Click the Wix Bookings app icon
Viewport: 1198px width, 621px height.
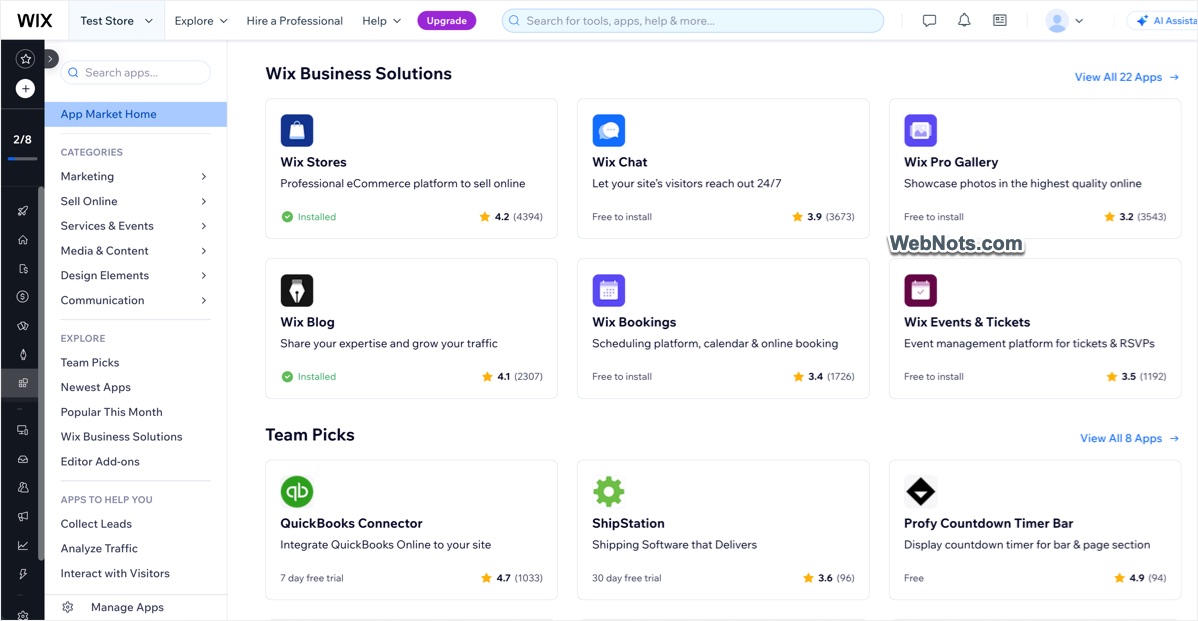point(609,290)
